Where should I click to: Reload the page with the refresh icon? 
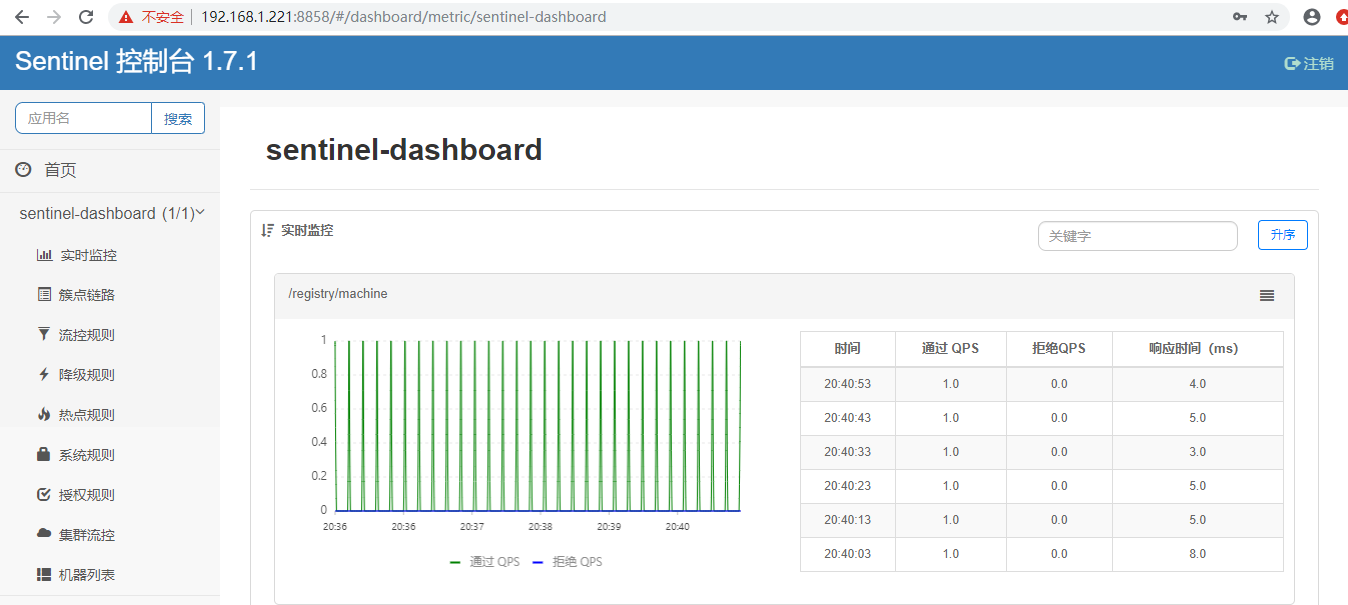(87, 17)
